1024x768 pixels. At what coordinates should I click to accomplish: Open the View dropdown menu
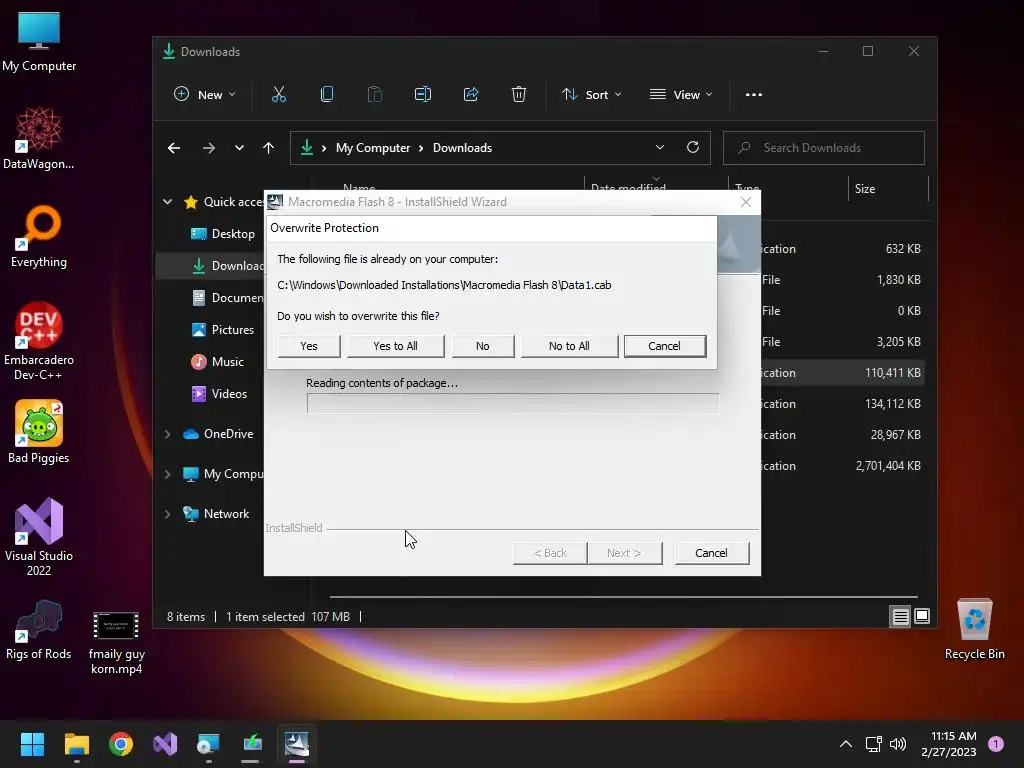point(681,95)
